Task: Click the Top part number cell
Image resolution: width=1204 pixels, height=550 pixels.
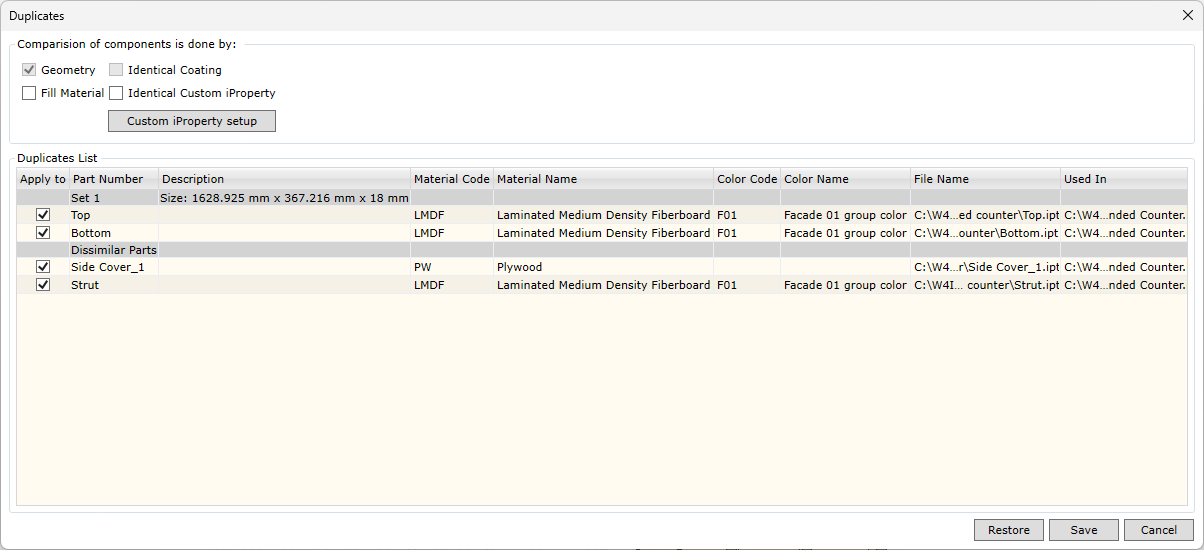Action: 114,215
